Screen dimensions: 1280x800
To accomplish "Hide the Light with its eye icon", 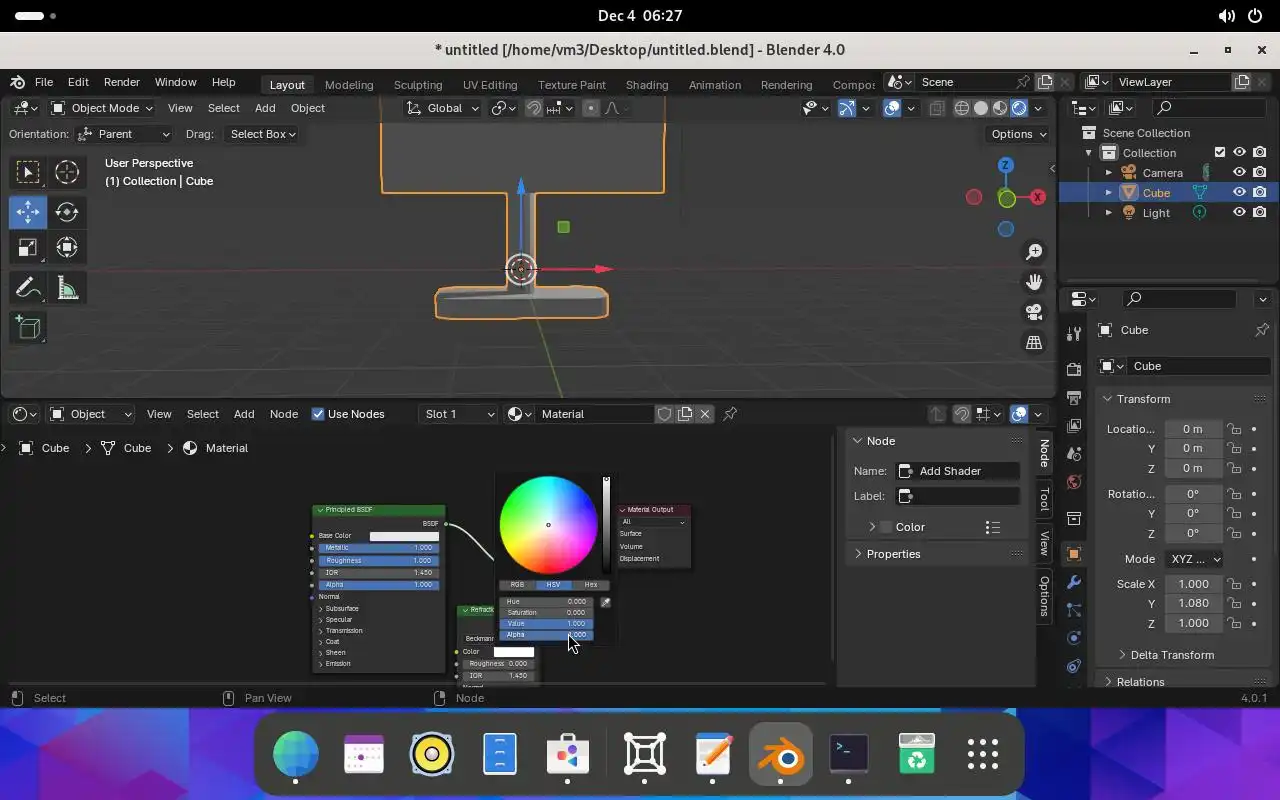I will pyautogui.click(x=1239, y=212).
